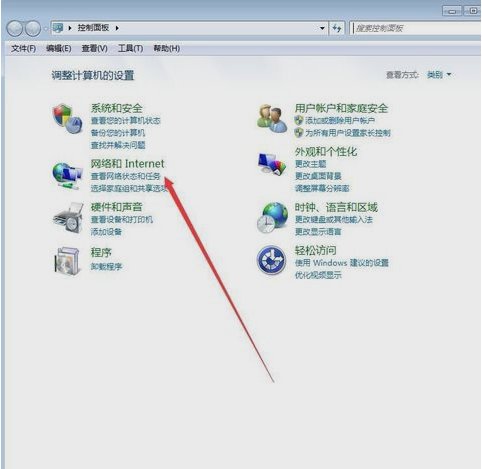Open Hardware and Sound printer icon
The image size is (482, 469).
click(68, 218)
